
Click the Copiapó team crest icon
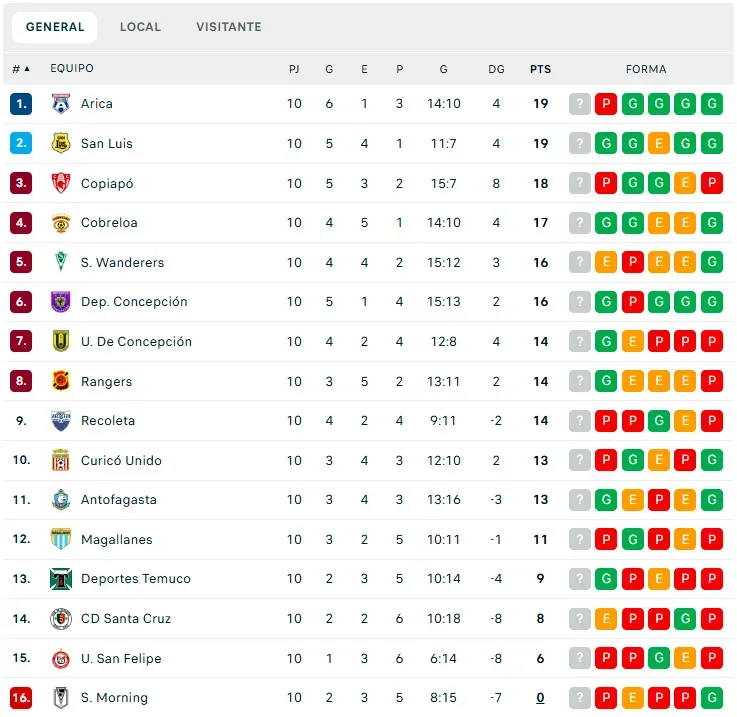[61, 183]
